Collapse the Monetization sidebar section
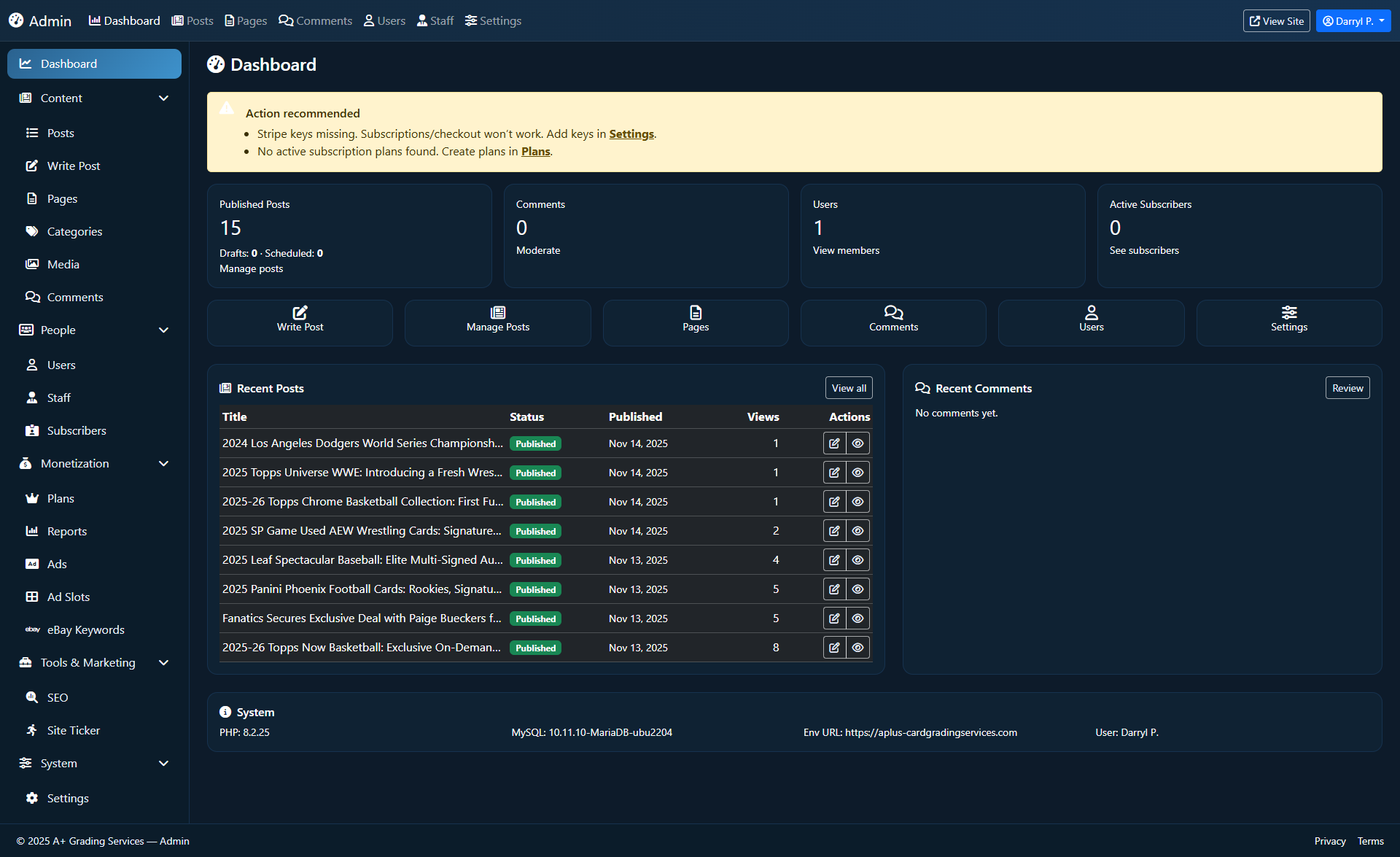 pos(164,463)
